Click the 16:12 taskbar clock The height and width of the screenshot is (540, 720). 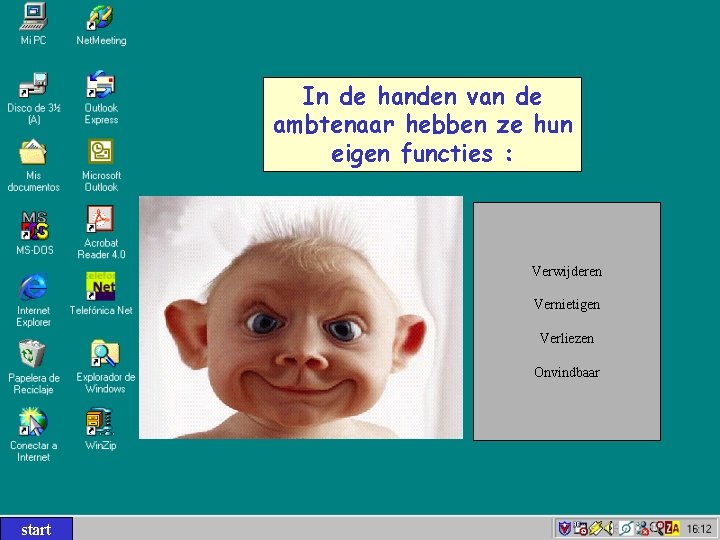(699, 529)
